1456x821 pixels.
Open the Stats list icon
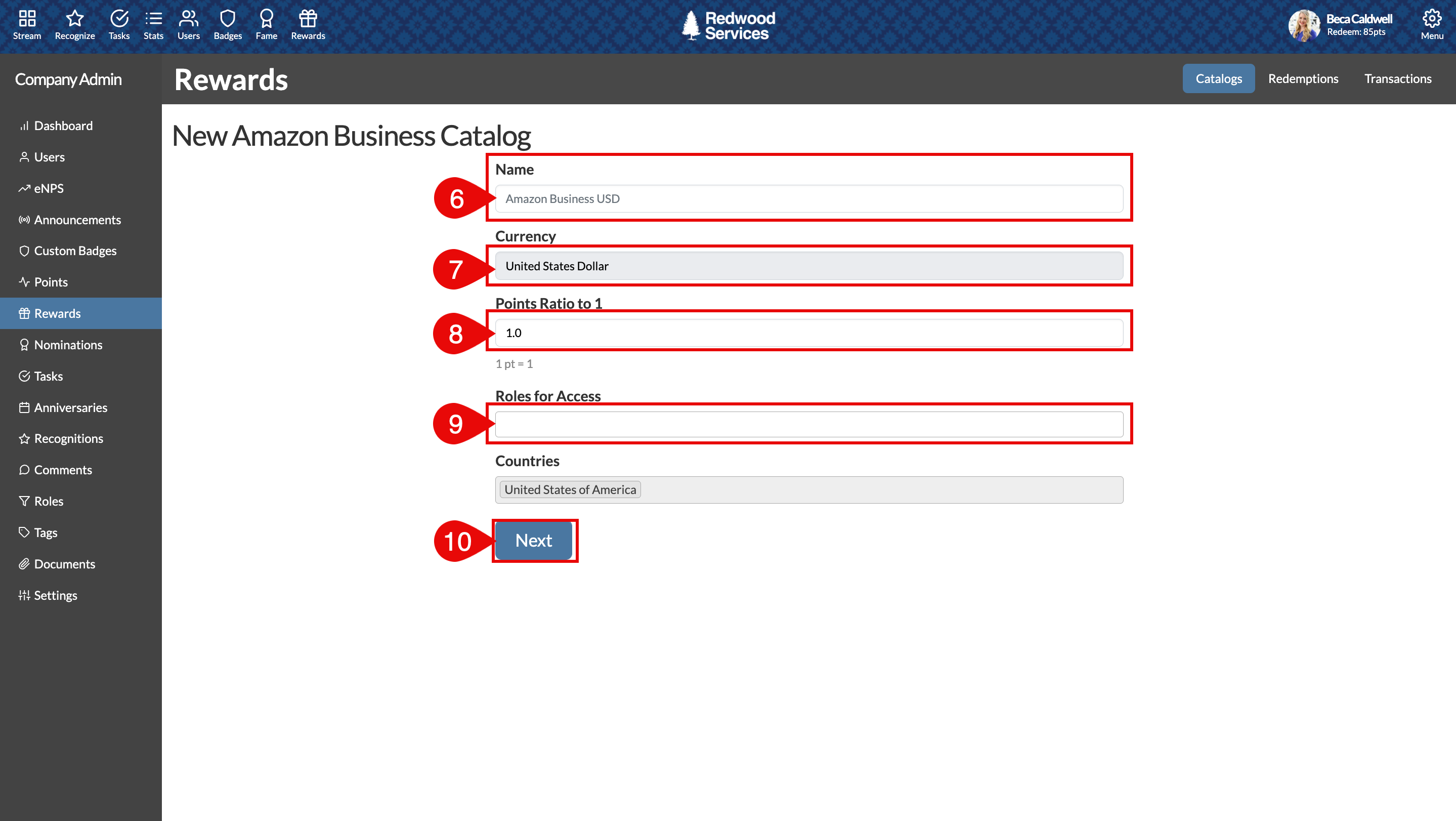153,25
